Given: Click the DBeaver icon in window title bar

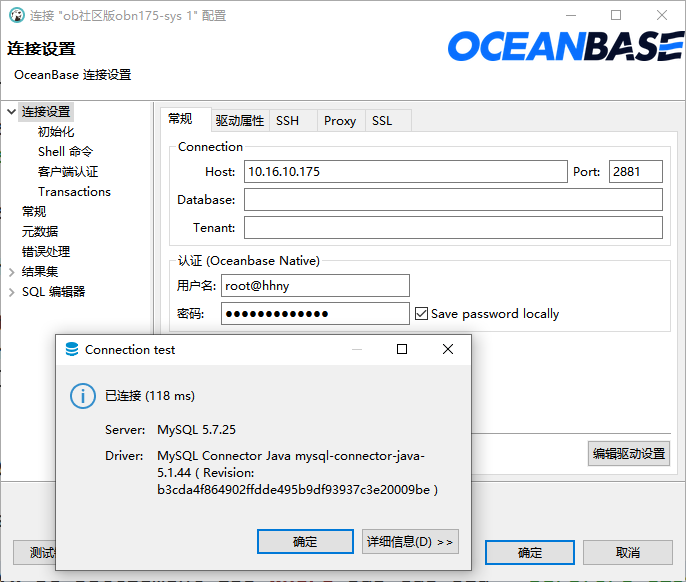Looking at the screenshot, I should (x=17, y=15).
